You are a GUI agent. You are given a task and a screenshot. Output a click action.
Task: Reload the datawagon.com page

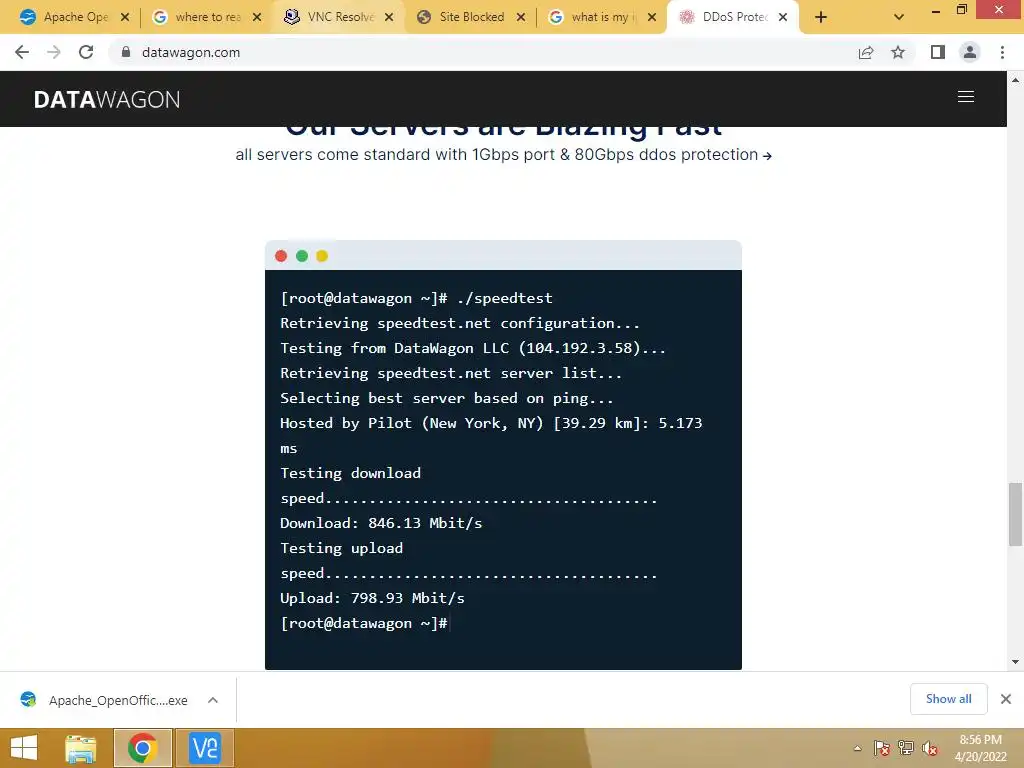tap(86, 52)
